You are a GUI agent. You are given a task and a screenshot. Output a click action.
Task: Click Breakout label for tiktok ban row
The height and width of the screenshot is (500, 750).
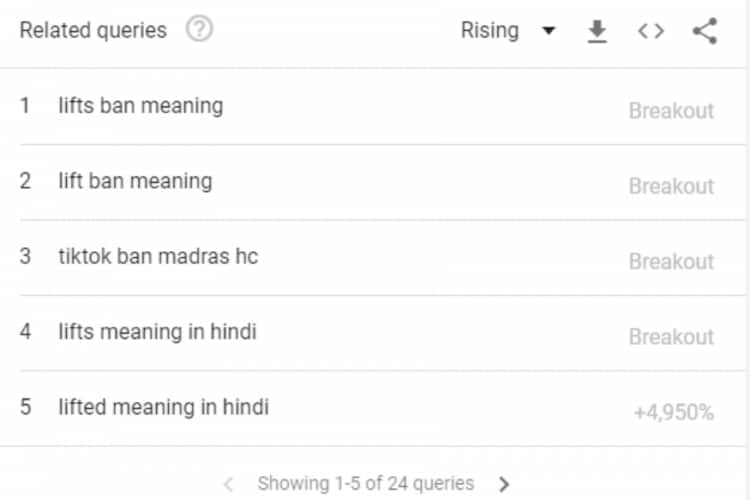pyautogui.click(x=671, y=262)
